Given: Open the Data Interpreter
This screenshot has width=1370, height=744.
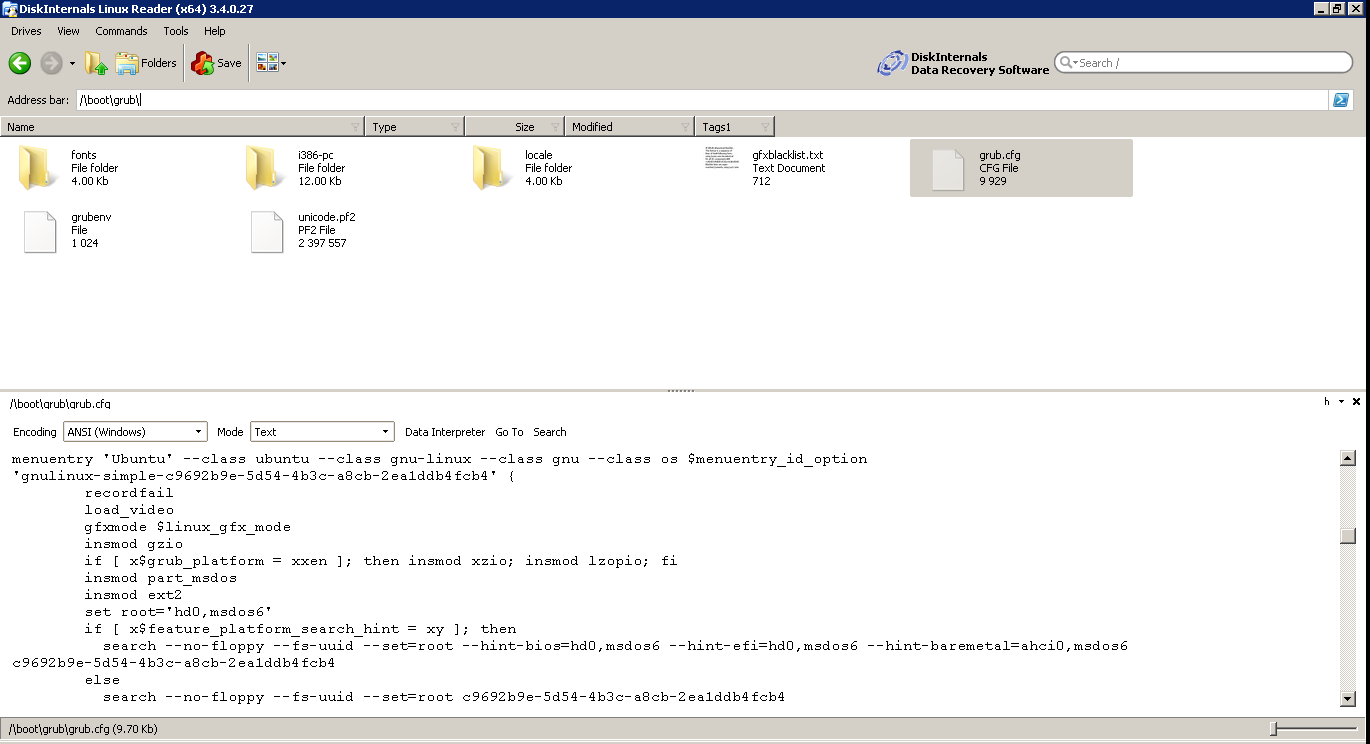Looking at the screenshot, I should pyautogui.click(x=445, y=432).
